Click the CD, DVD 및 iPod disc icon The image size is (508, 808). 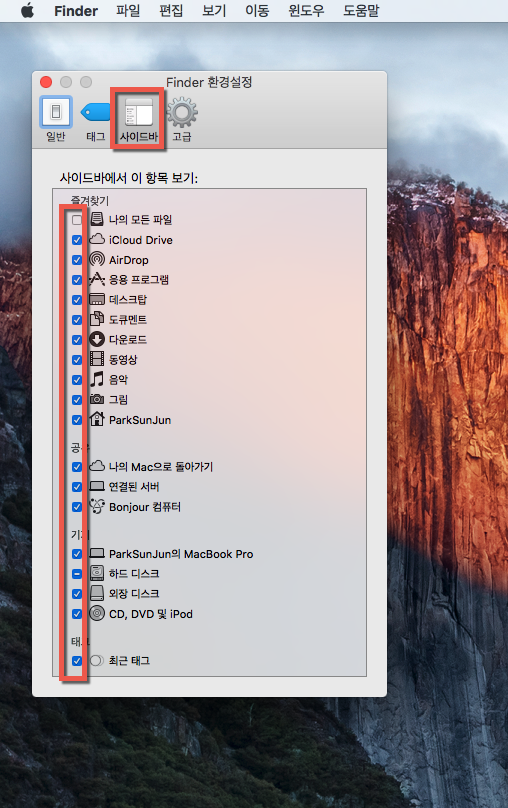tap(97, 613)
